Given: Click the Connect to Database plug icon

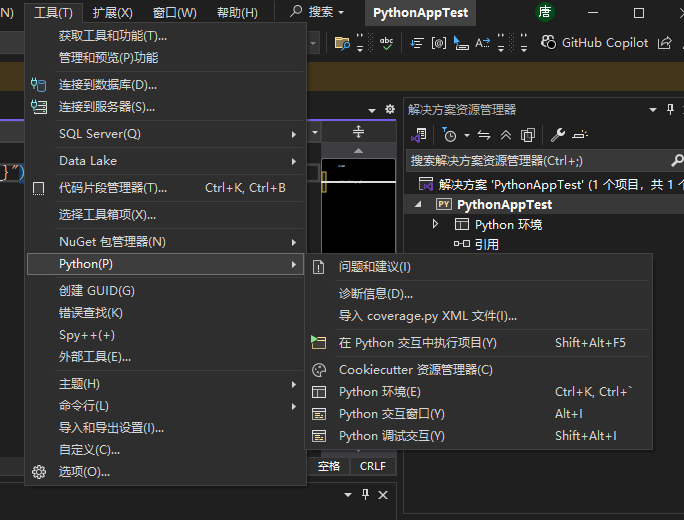Looking at the screenshot, I should click(x=38, y=84).
